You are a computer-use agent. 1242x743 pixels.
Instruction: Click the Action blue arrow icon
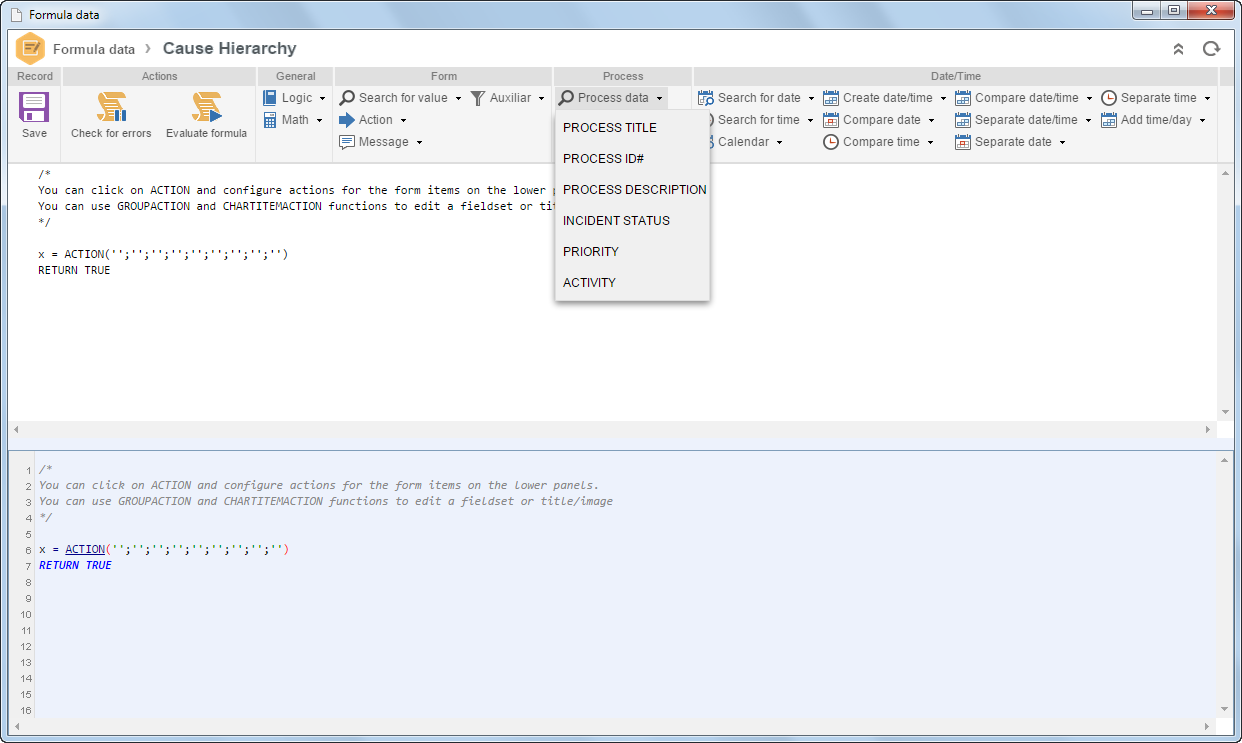click(x=347, y=120)
